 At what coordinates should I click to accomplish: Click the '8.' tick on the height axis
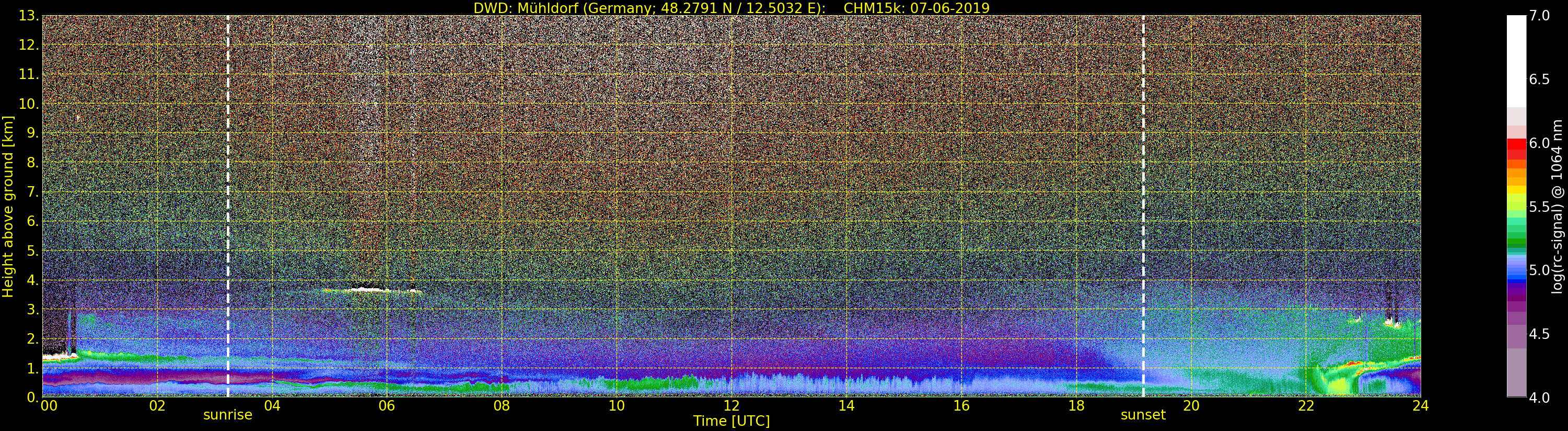pos(33,163)
